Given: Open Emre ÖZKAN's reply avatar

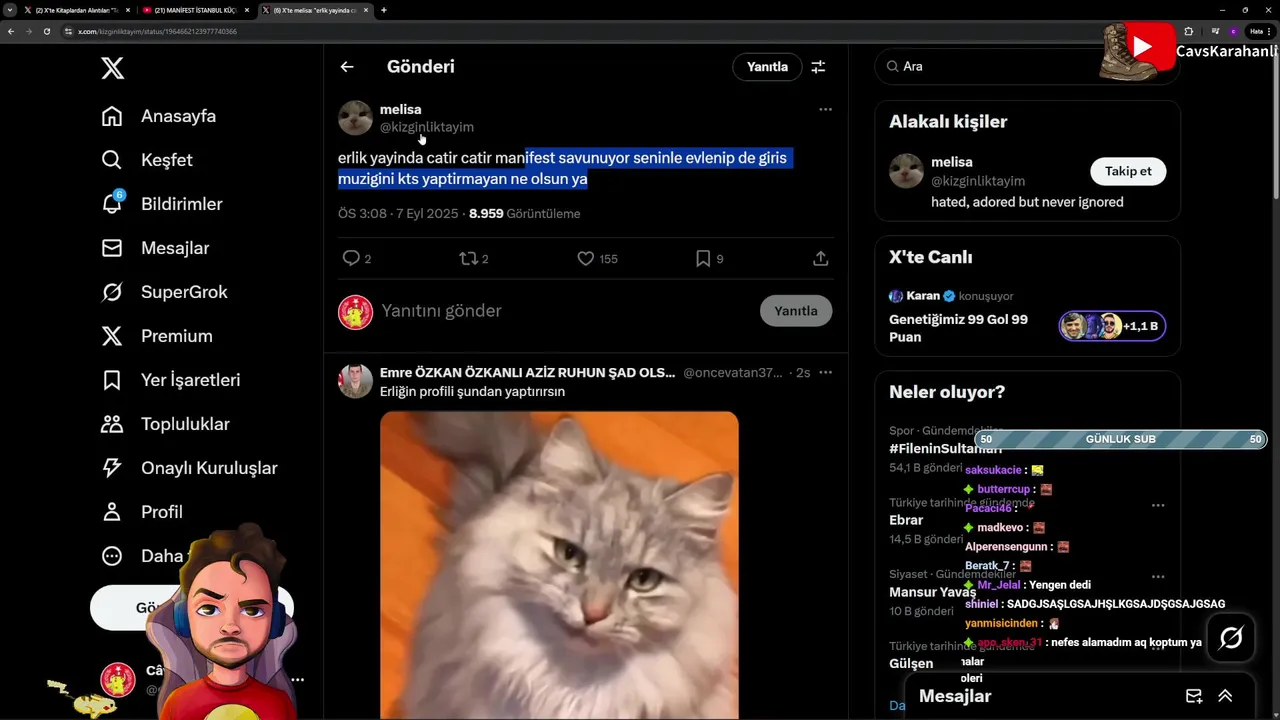Looking at the screenshot, I should tap(355, 381).
